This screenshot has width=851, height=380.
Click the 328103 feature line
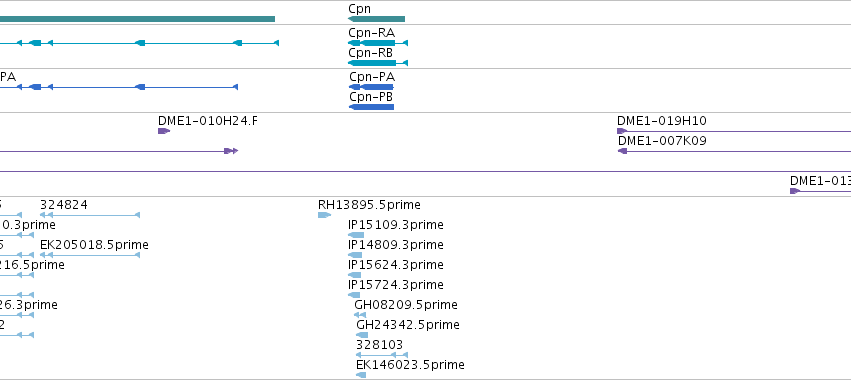tap(382, 355)
